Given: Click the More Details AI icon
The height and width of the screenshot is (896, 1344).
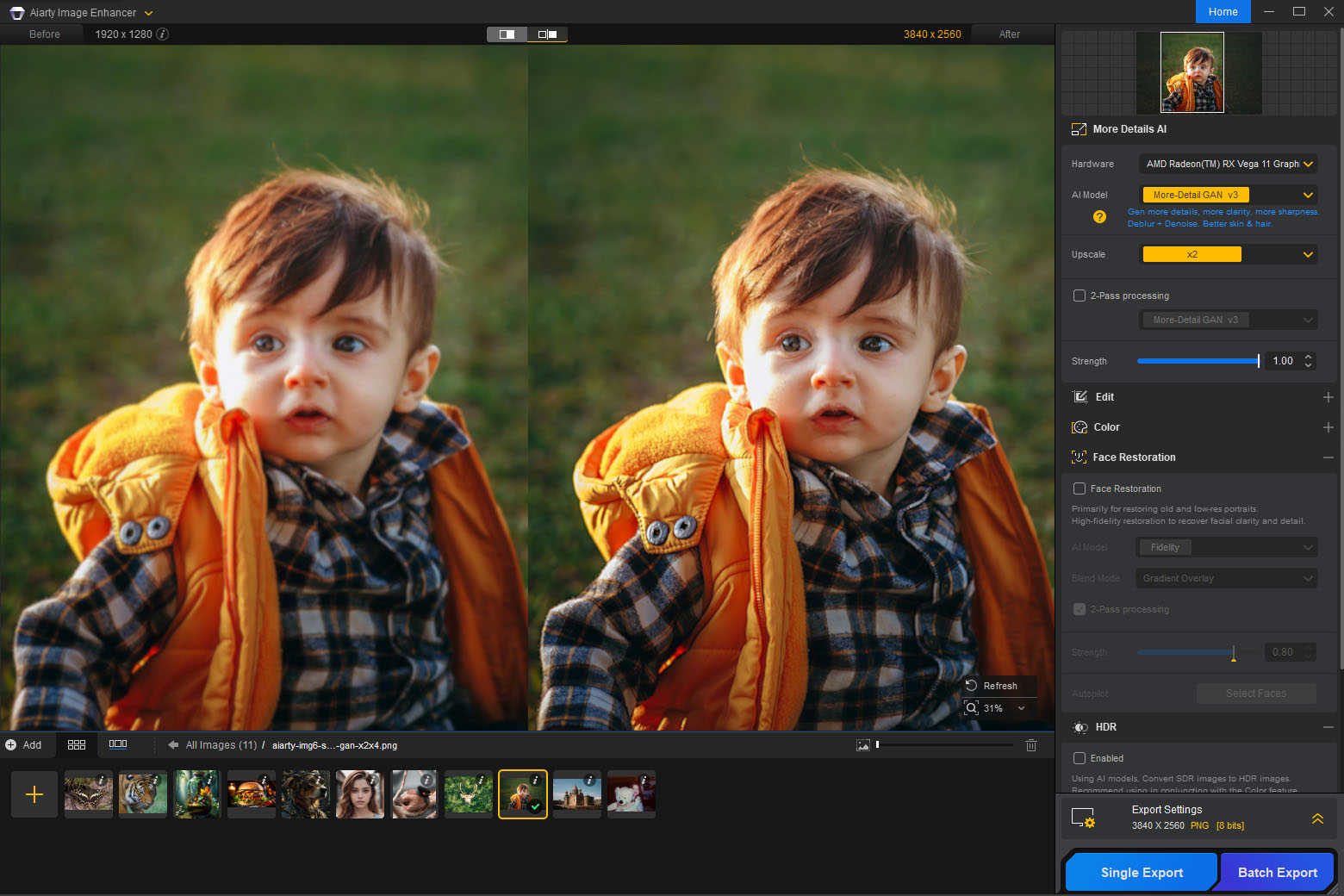Looking at the screenshot, I should coord(1079,129).
